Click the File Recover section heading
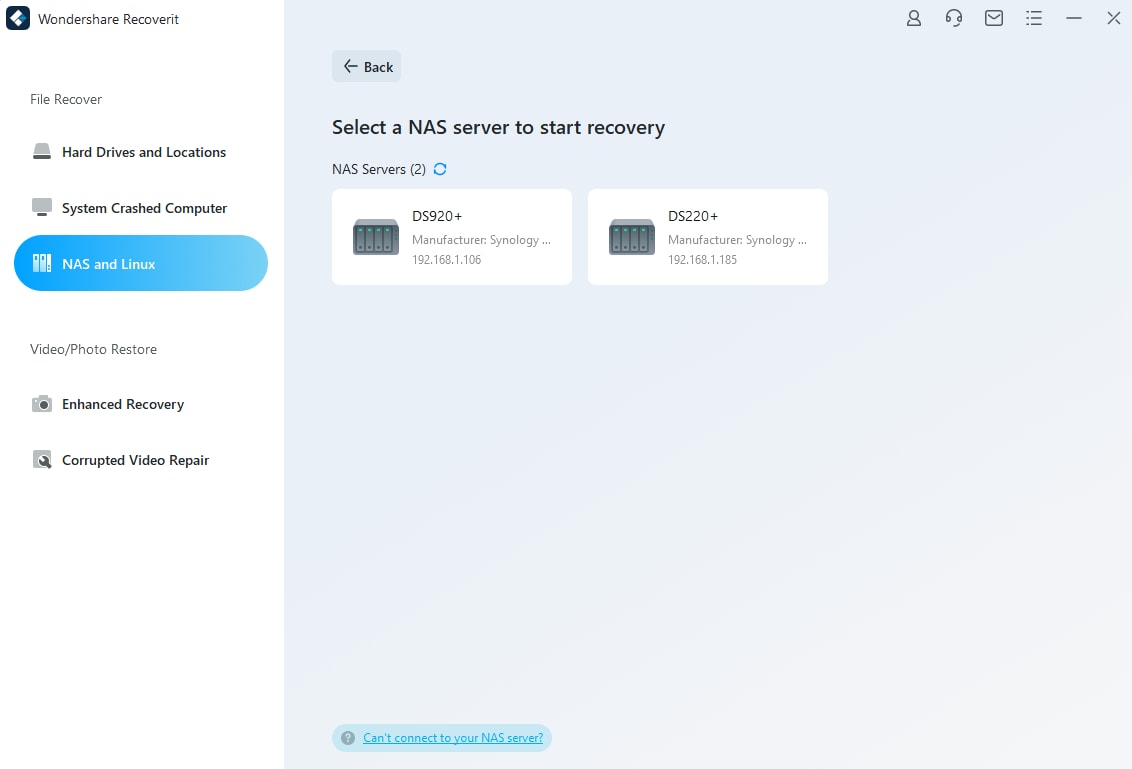Viewport: 1132px width, 769px height. pos(66,99)
